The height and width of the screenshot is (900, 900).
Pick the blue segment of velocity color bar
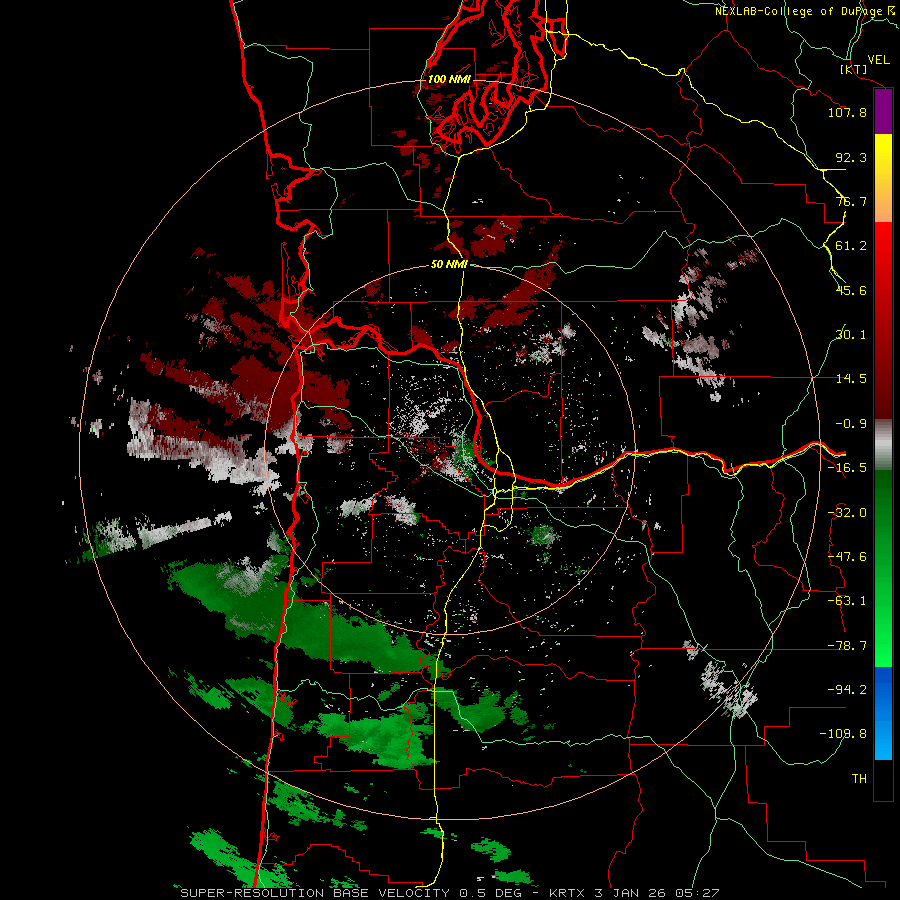(x=883, y=713)
